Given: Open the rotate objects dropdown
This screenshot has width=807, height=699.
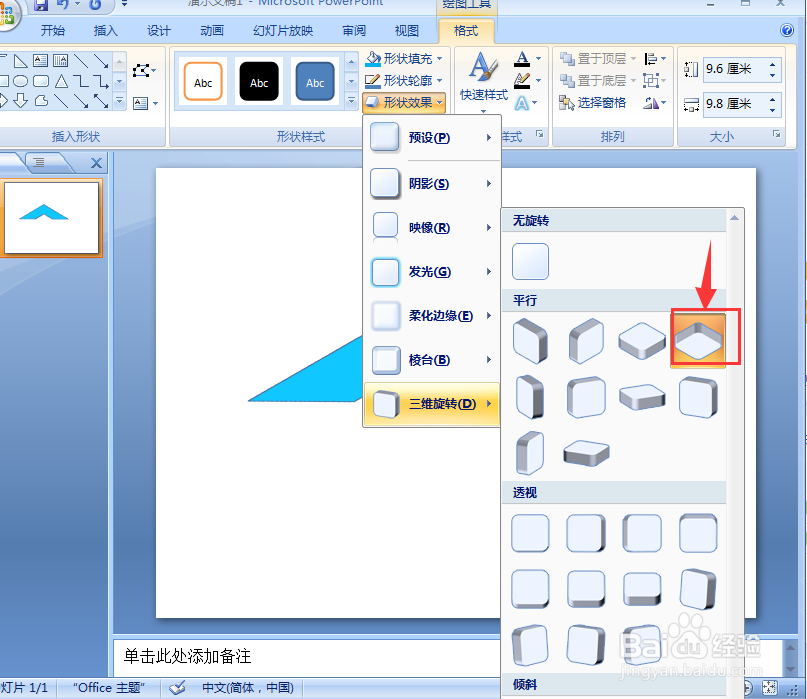Looking at the screenshot, I should pos(655,103).
